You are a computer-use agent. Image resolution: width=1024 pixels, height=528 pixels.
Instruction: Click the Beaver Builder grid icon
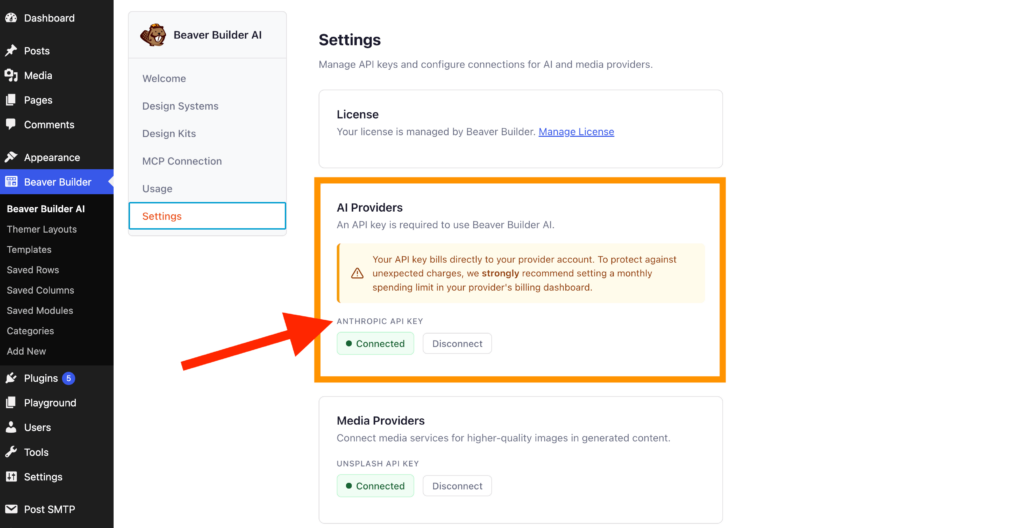pyautogui.click(x=11, y=182)
